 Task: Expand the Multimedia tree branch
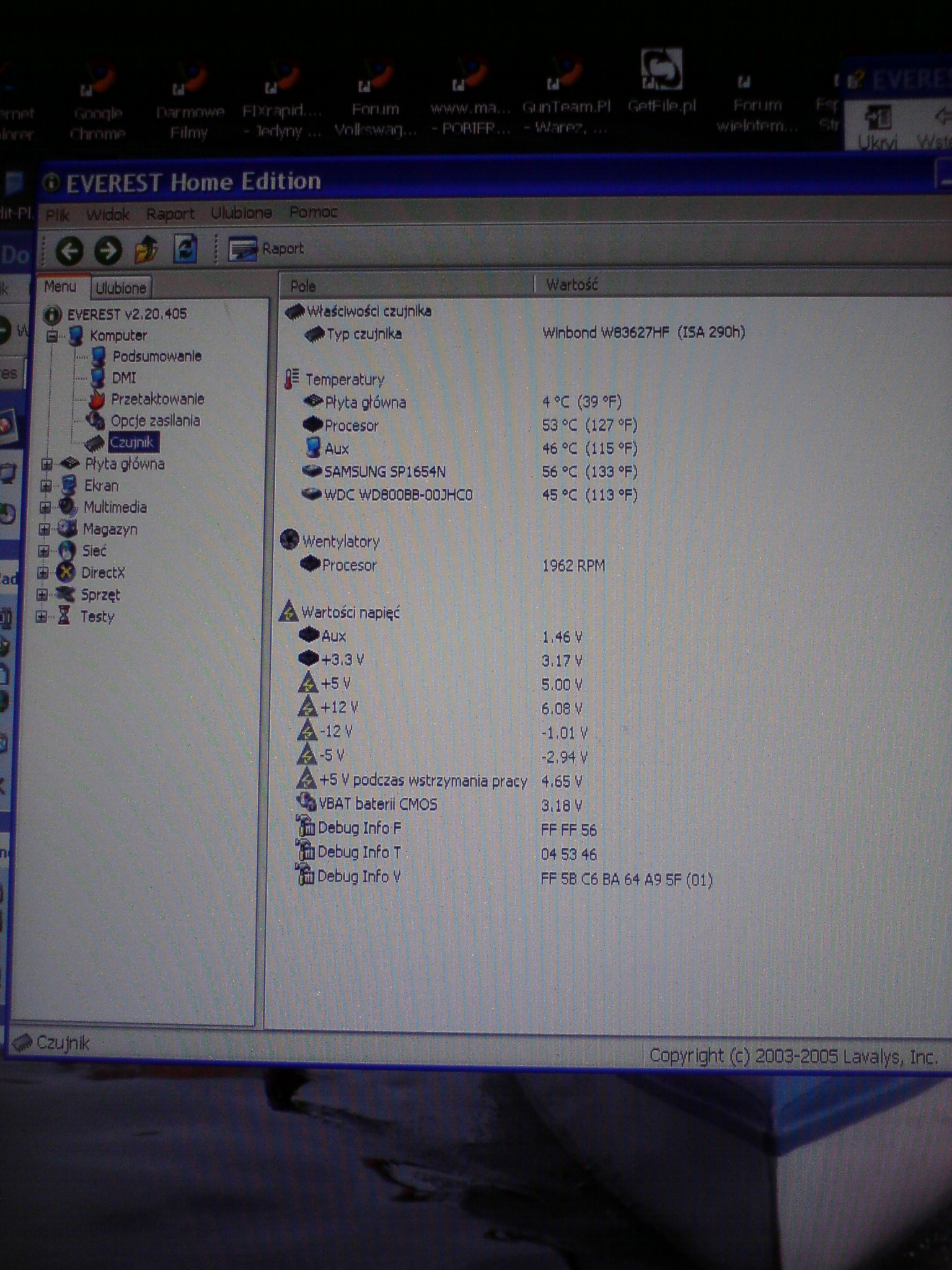click(x=45, y=507)
